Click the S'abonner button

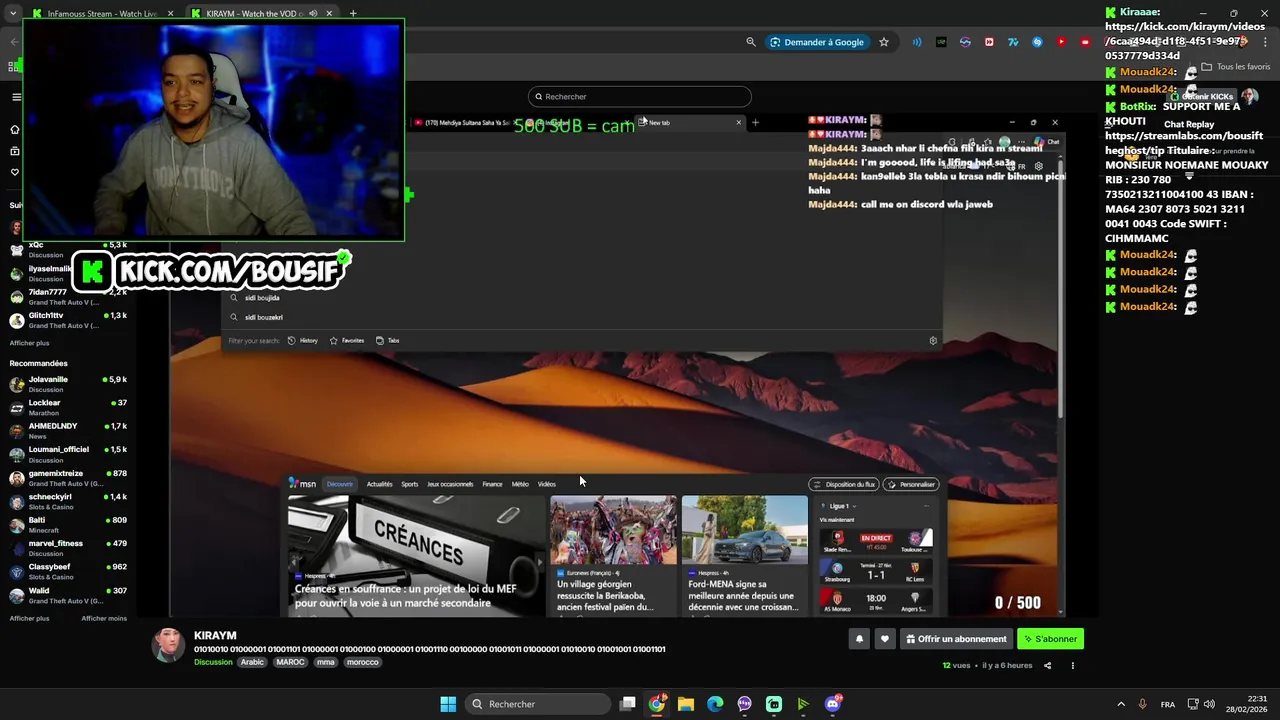1050,639
